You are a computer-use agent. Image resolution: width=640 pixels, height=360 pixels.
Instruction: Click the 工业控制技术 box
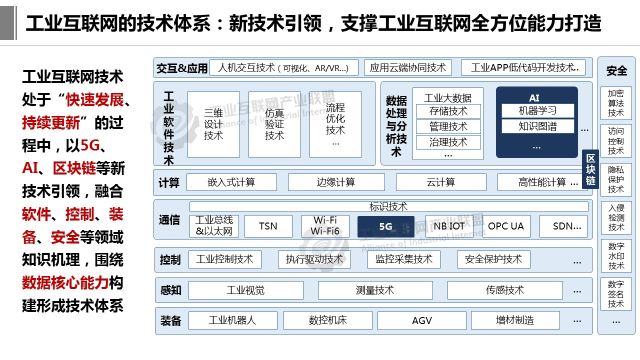225,260
